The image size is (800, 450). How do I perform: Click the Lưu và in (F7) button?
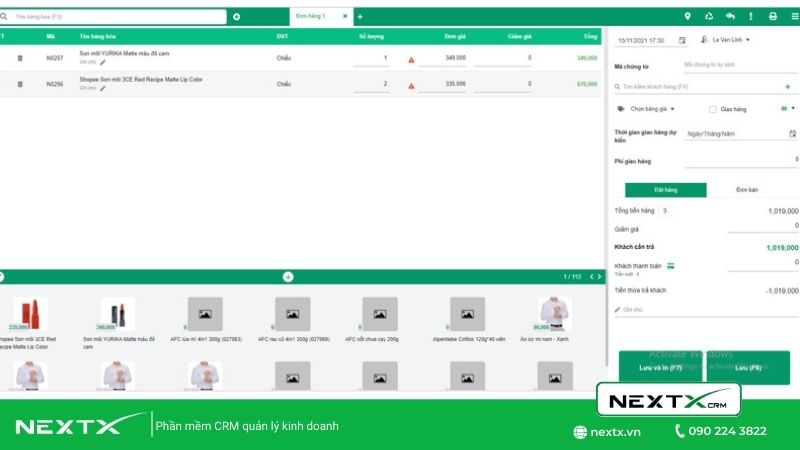click(x=660, y=369)
